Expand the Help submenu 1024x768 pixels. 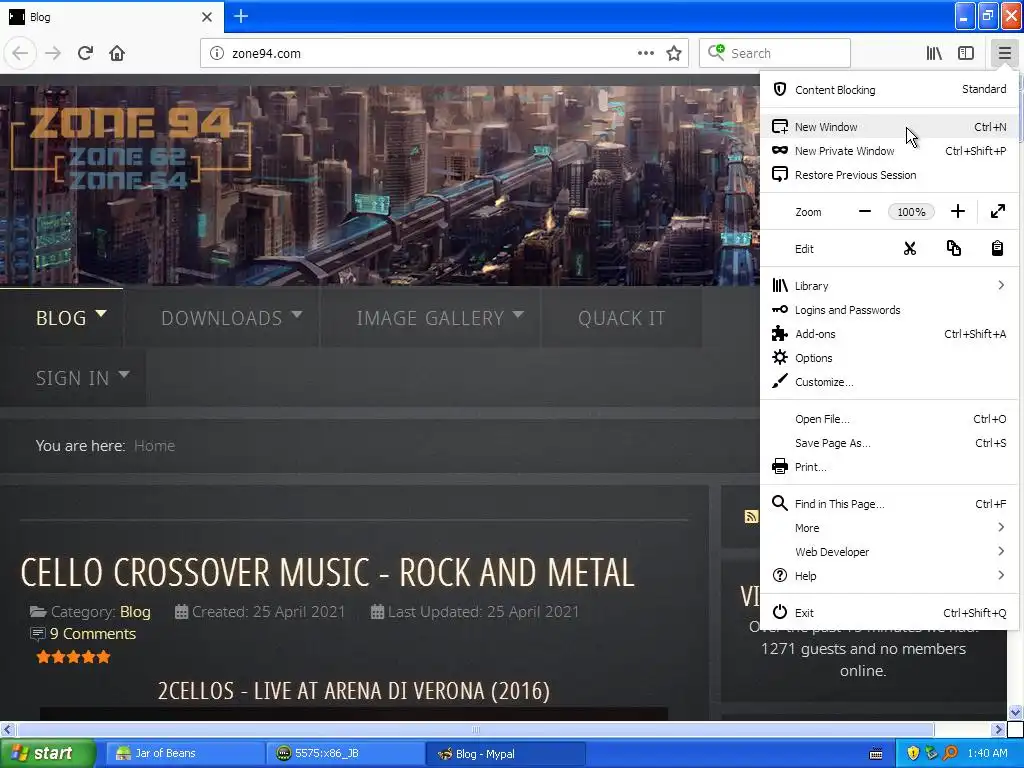889,575
